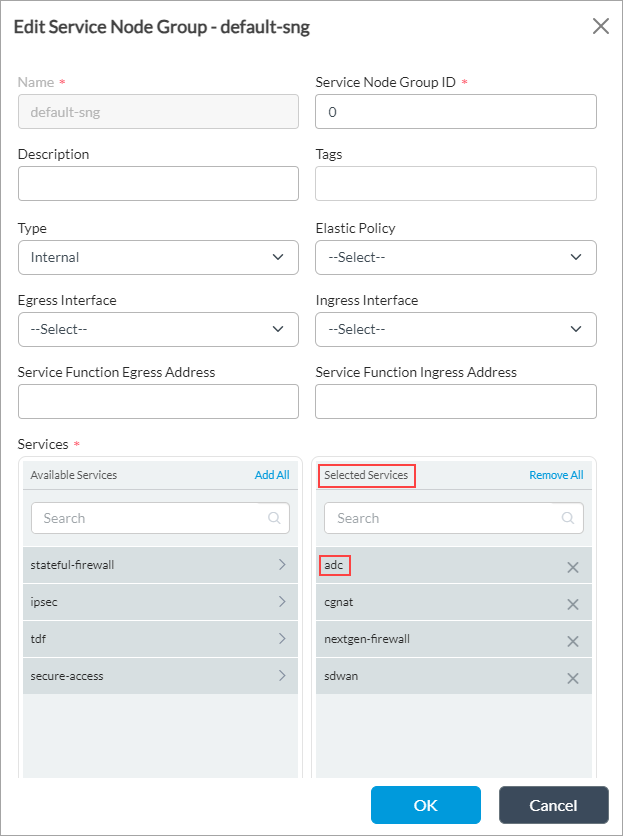Click the Description text field

(158, 184)
